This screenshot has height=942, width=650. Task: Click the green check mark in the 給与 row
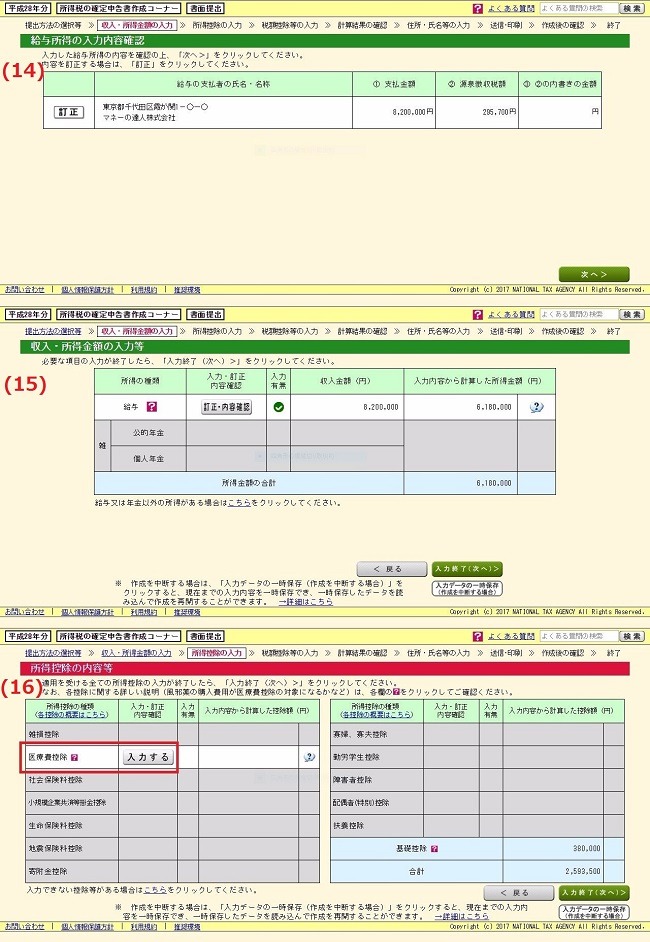(x=279, y=407)
